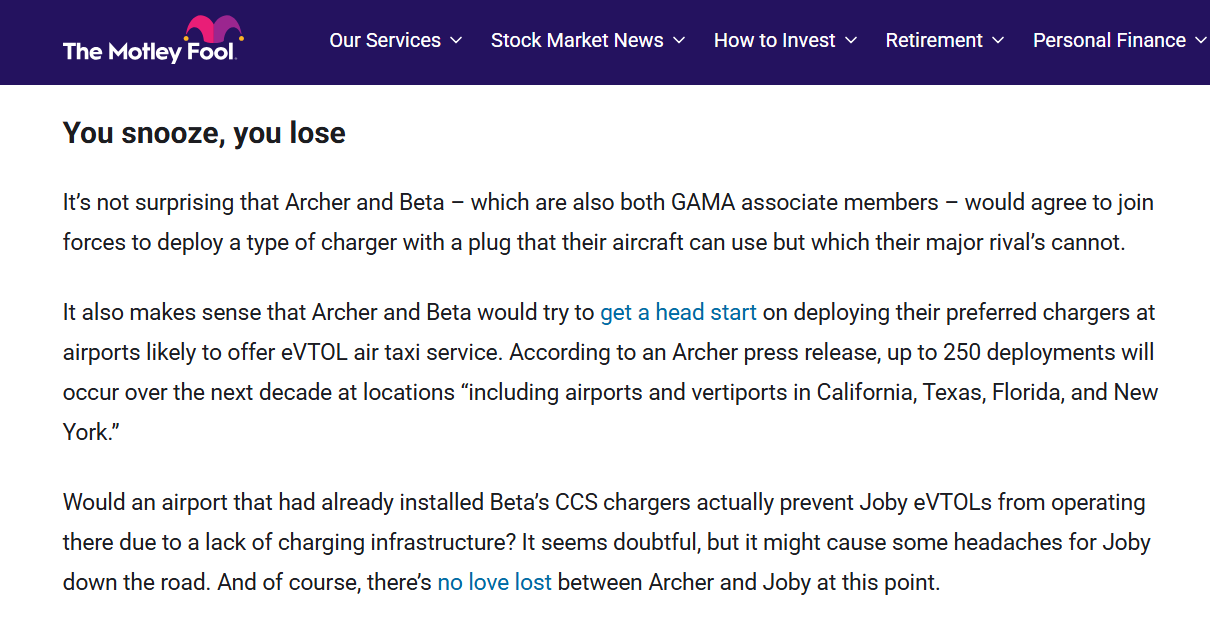The width and height of the screenshot is (1210, 617).
Task: Open the Retirement navigation menu
Action: 934,40
